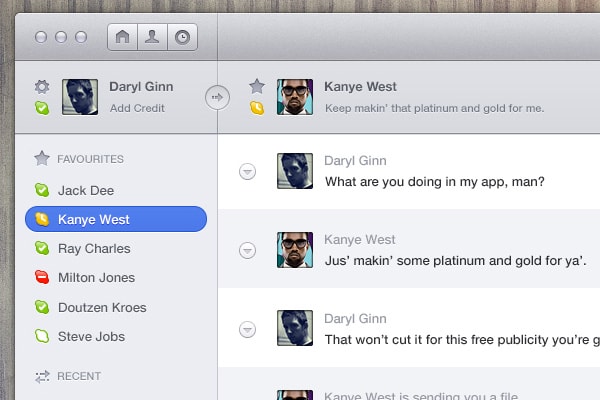The width and height of the screenshot is (600, 400).
Task: Click sender name Daryl Ginn above first message
Action: tap(355, 161)
